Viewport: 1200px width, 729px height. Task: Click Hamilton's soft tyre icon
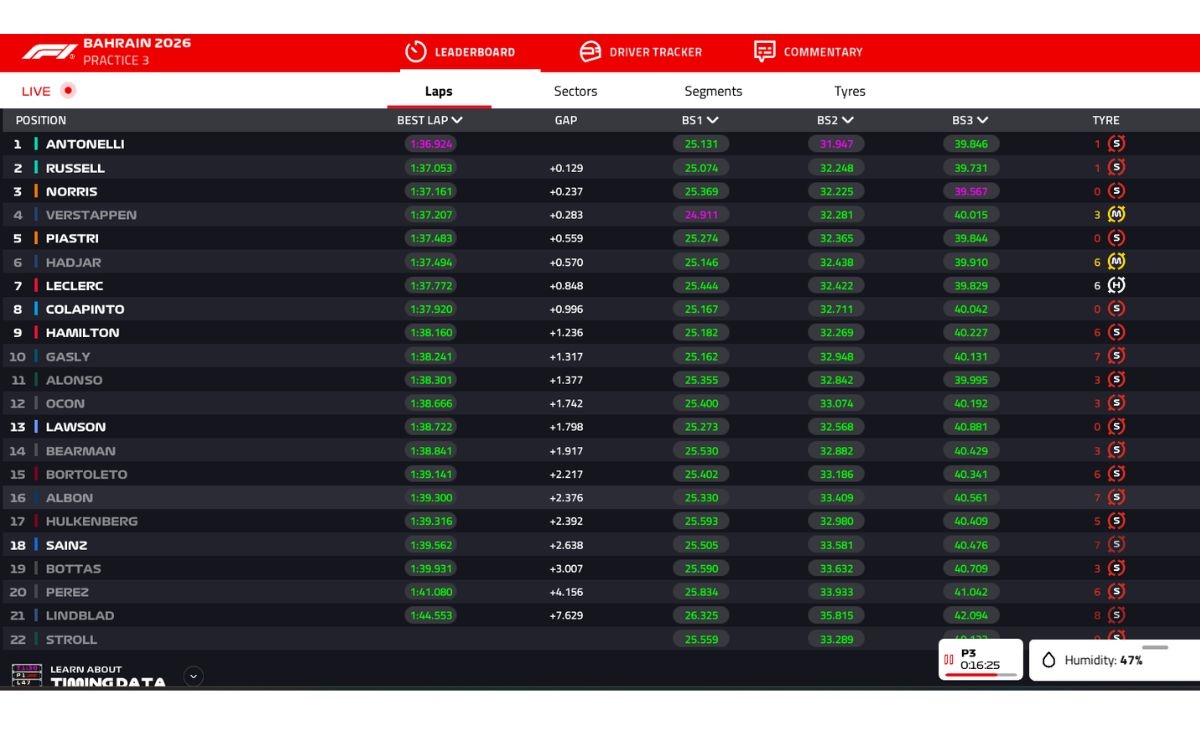tap(1117, 332)
